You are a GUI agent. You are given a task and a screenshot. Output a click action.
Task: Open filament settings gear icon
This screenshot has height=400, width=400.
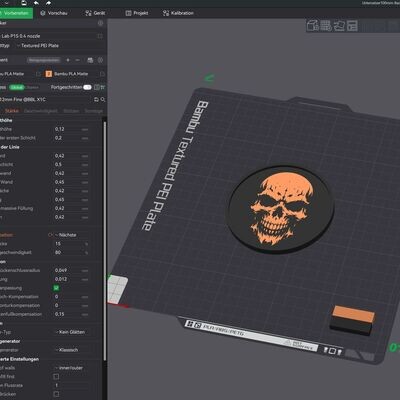tap(100, 60)
